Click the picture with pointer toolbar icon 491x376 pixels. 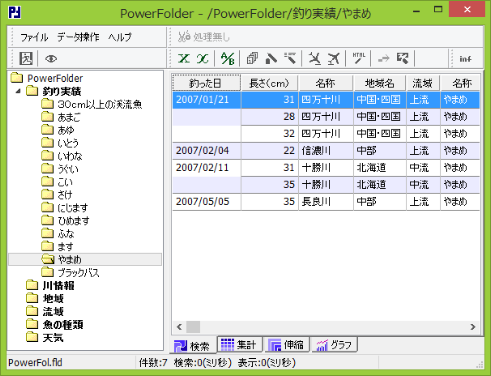point(402,59)
